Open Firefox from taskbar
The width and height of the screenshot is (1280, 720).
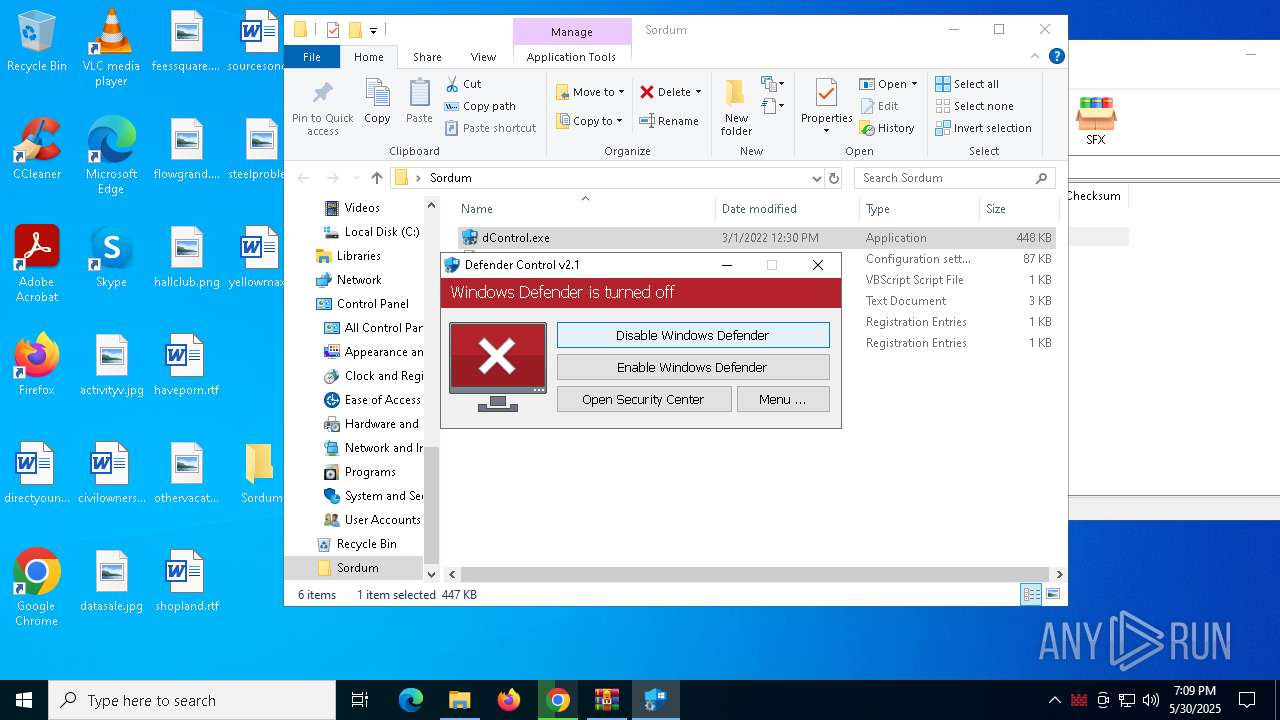(509, 700)
